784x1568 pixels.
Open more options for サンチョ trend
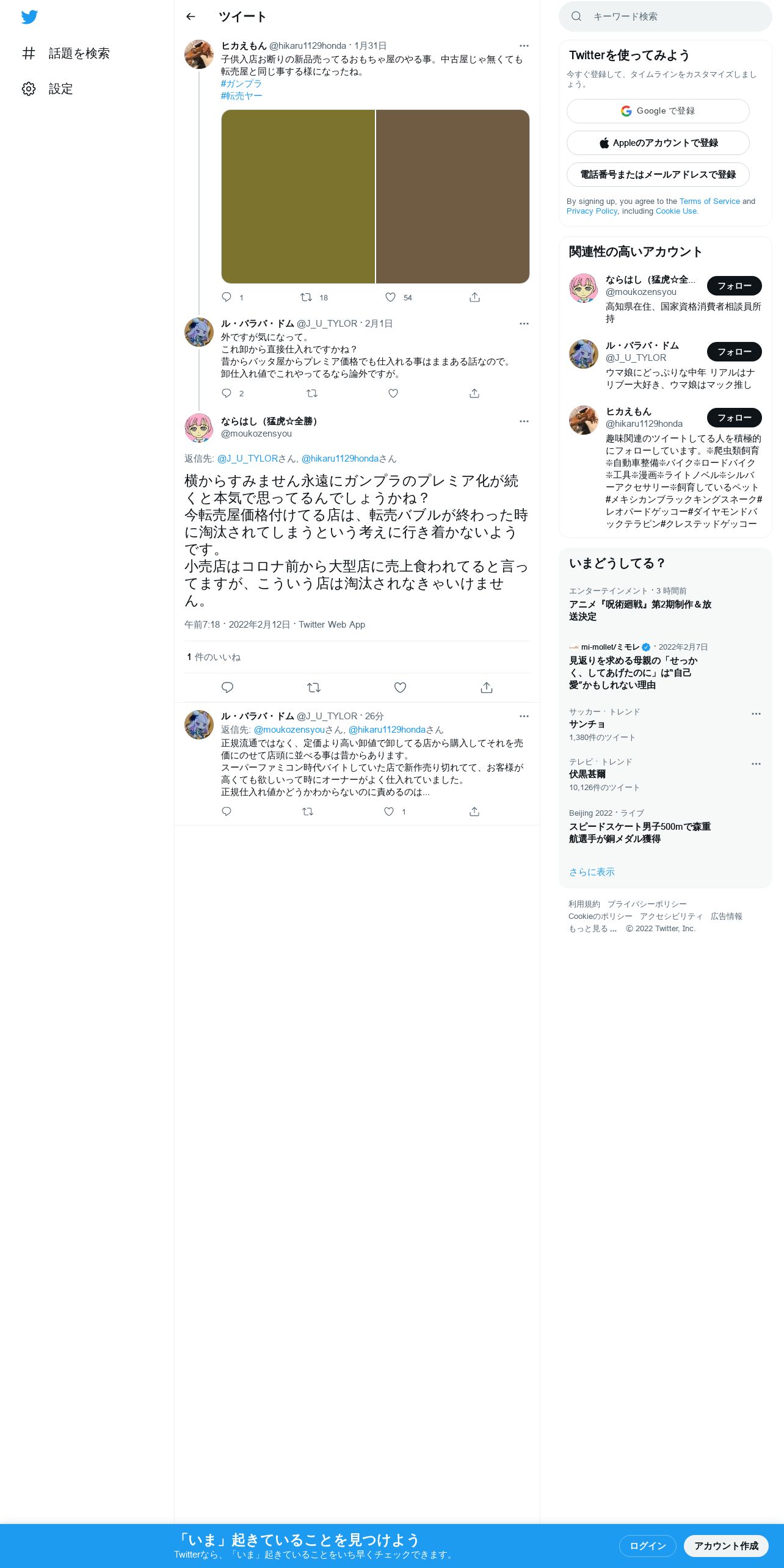point(756,714)
